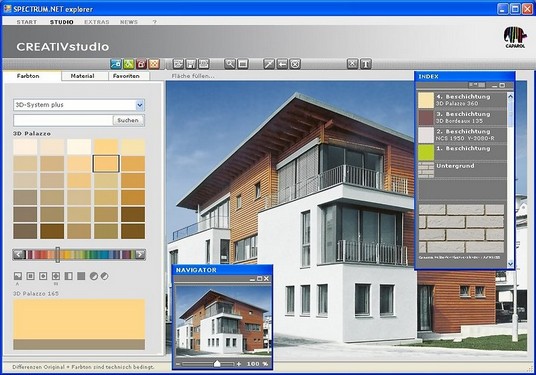536x375 pixels.
Task: Open the 3D-System plus dropdown
Action: (x=139, y=105)
